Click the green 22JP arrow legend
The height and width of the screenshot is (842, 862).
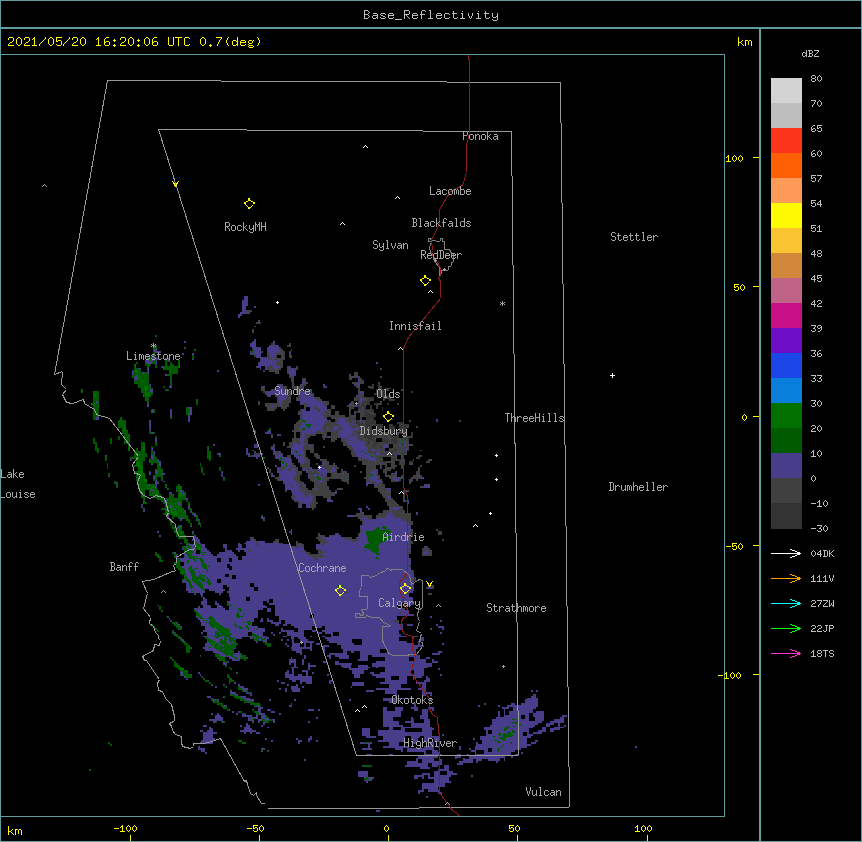pyautogui.click(x=786, y=628)
